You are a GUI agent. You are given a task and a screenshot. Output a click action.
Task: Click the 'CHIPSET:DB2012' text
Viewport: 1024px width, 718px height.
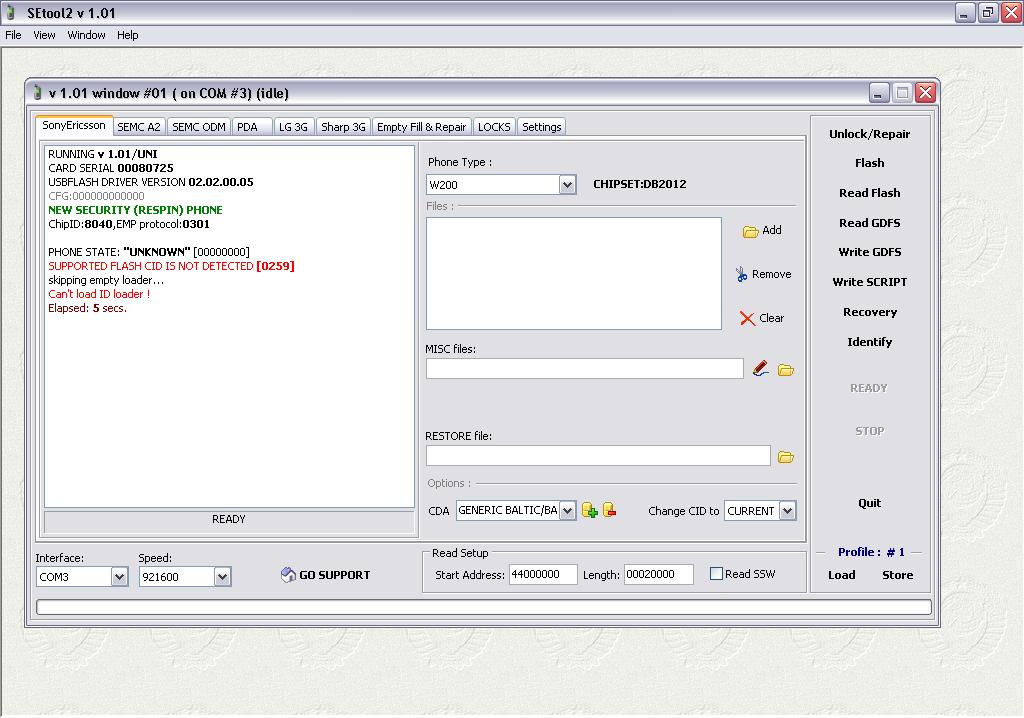pyautogui.click(x=639, y=184)
